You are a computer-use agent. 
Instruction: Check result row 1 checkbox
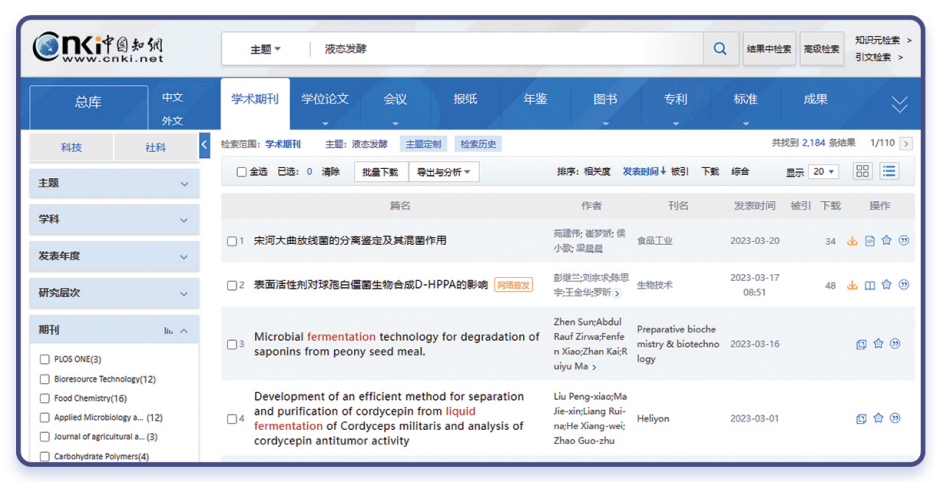pyautogui.click(x=232, y=241)
